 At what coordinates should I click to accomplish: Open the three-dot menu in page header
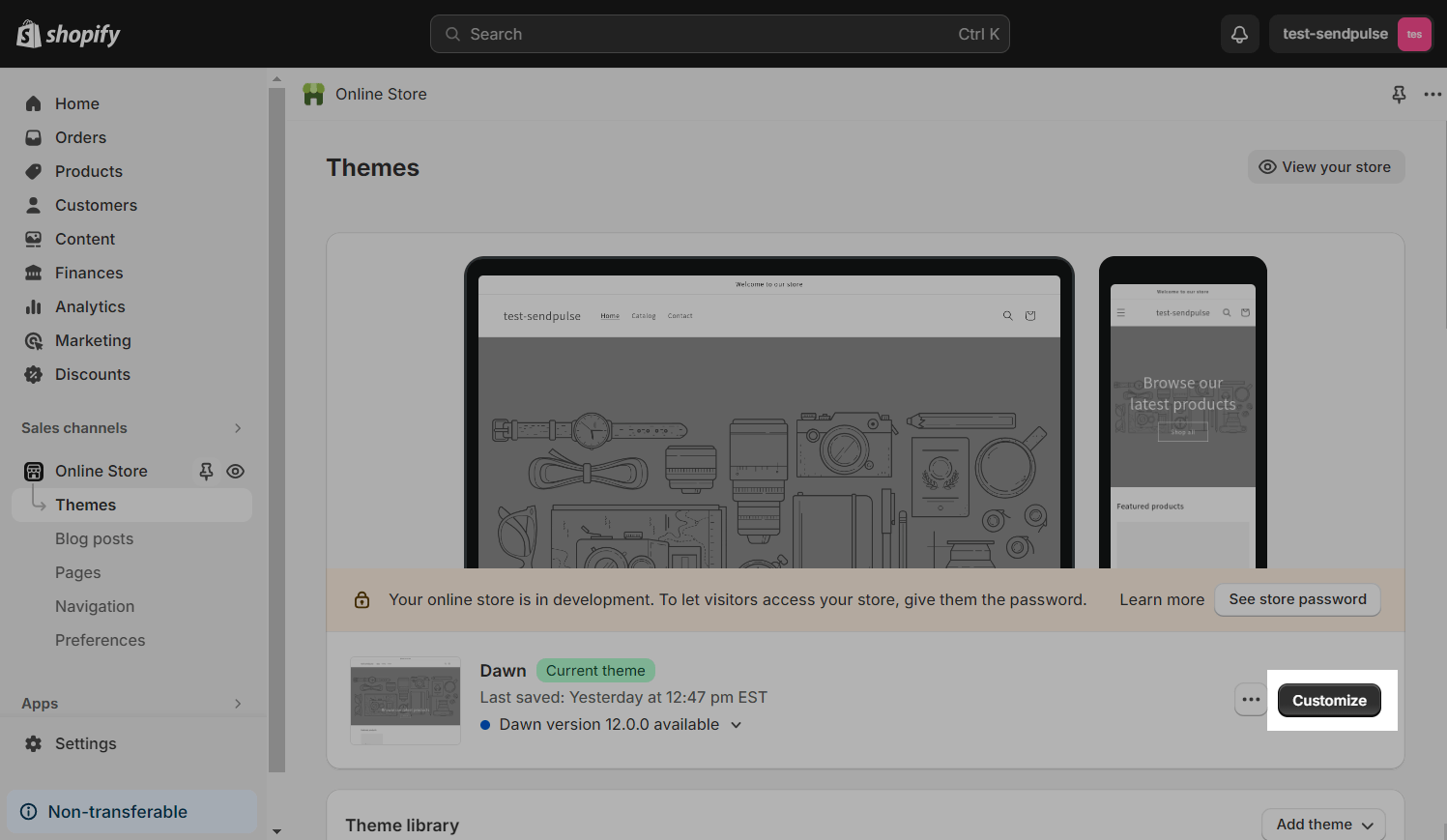1433,94
